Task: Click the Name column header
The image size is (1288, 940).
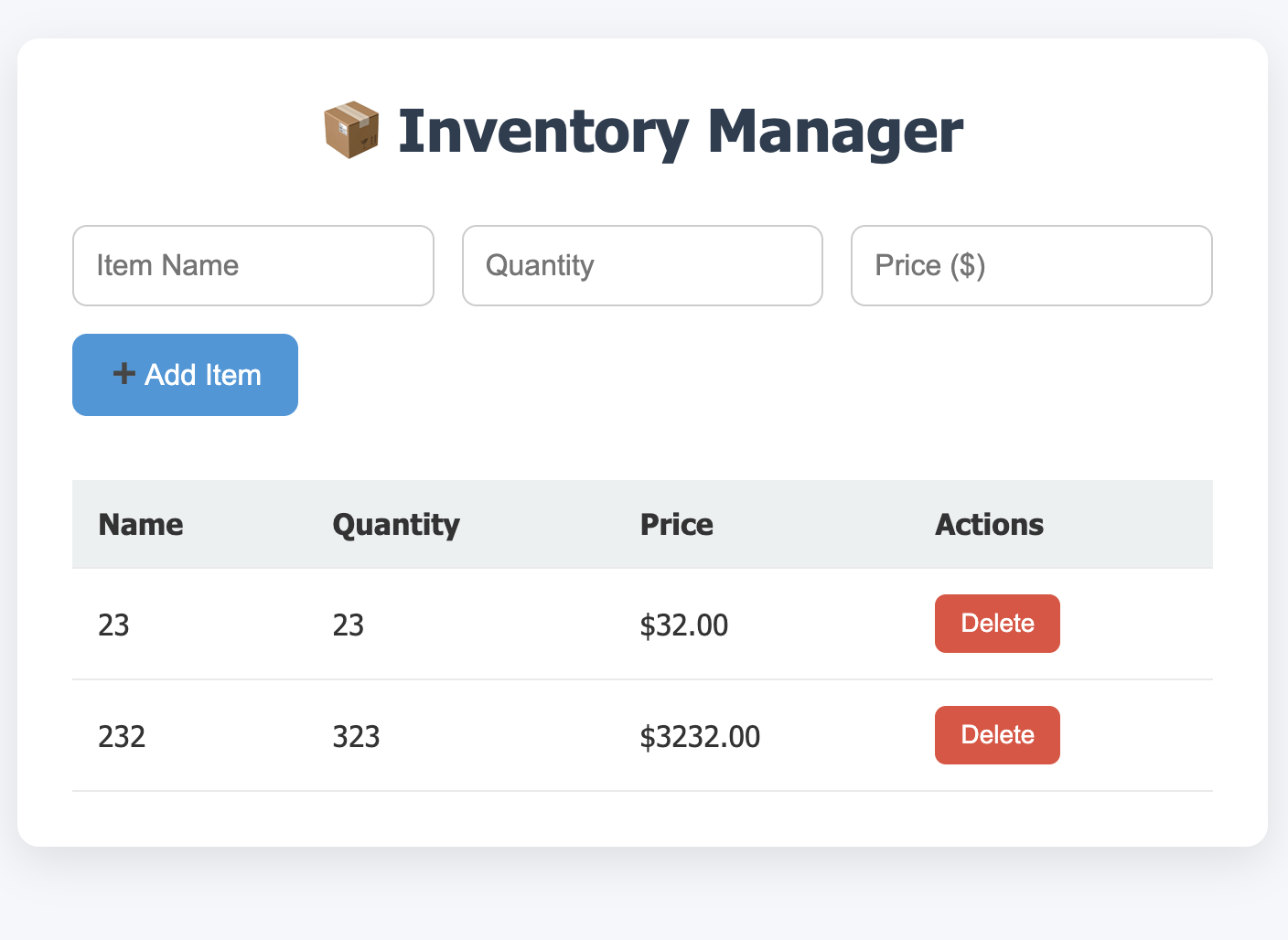Action: point(141,525)
